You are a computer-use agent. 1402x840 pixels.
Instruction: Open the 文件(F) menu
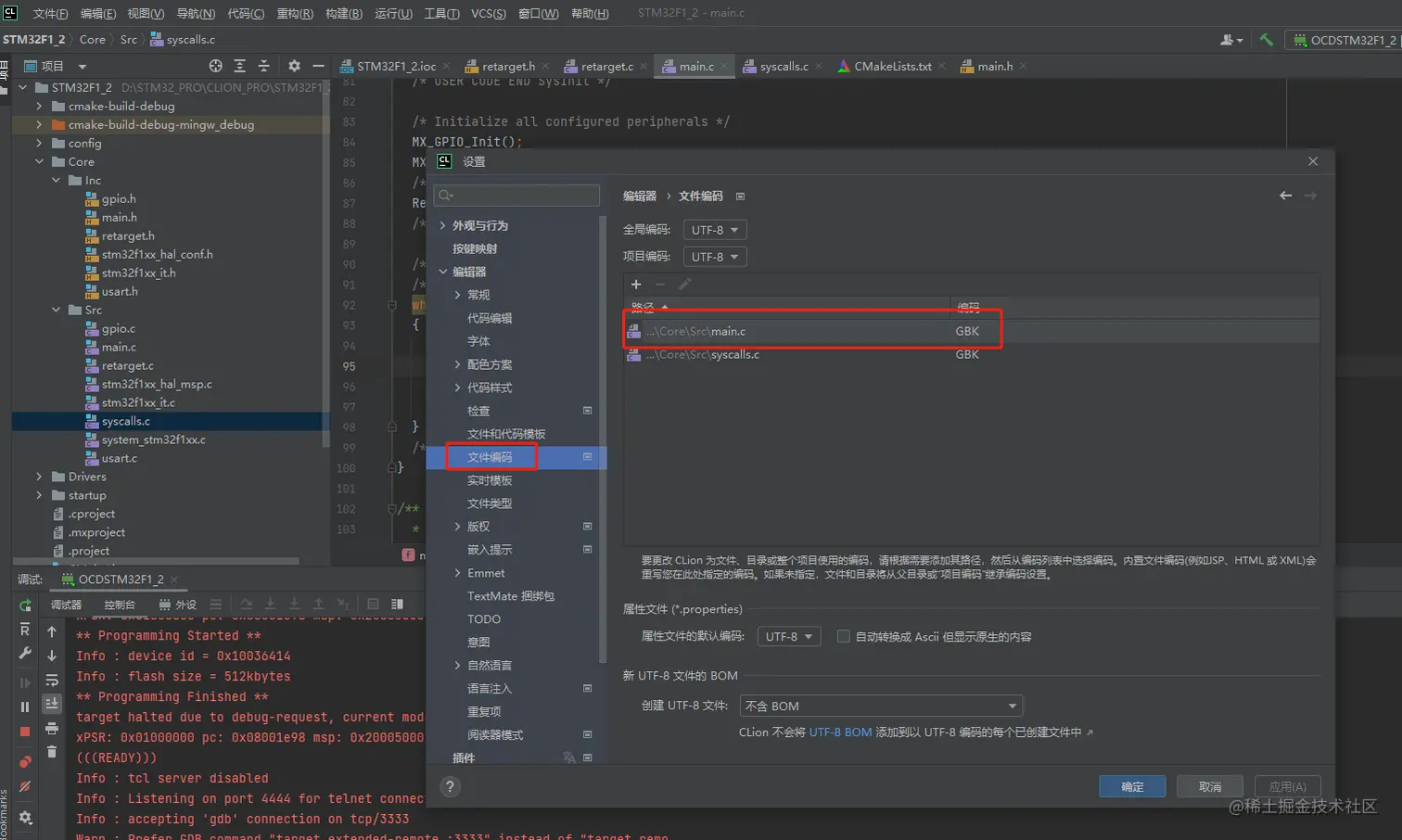tap(50, 13)
